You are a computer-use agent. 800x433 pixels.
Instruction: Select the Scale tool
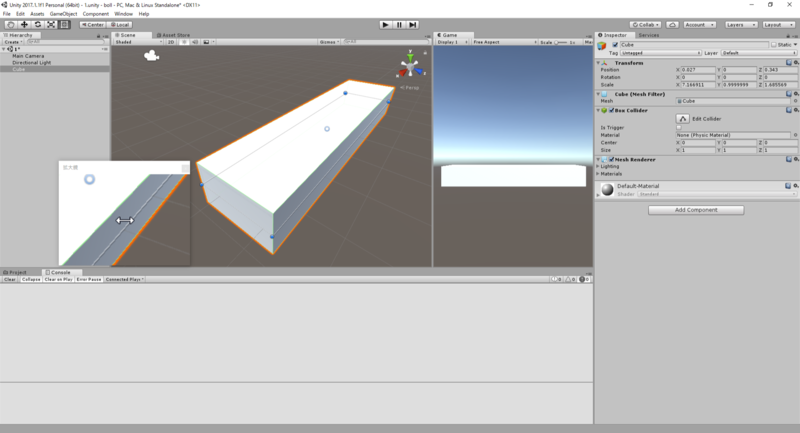coord(51,24)
